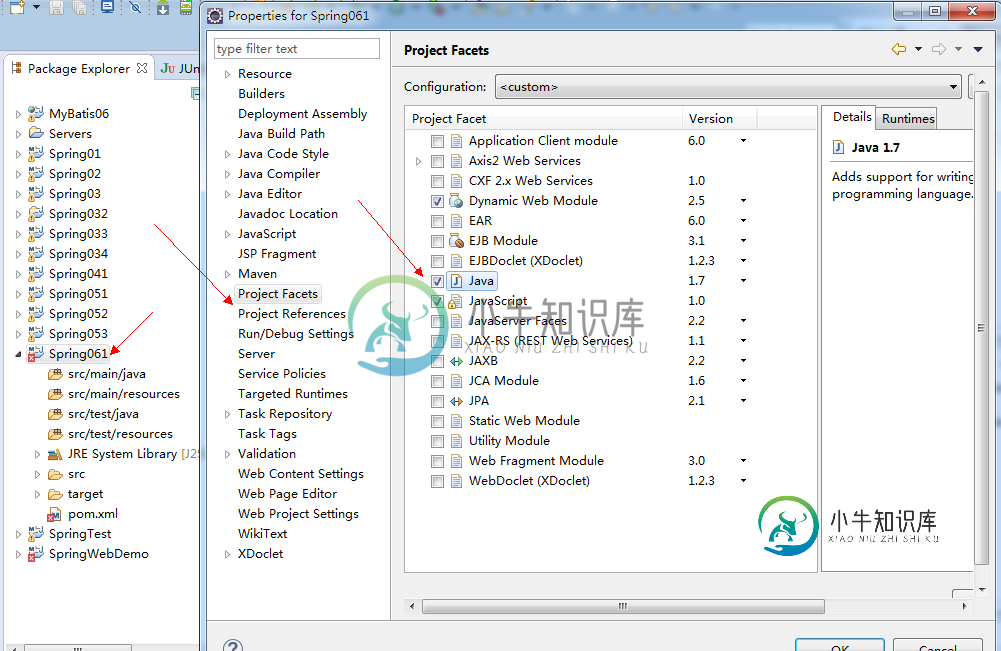1001x651 pixels.
Task: Click the Project Facet column header
Action: (545, 119)
